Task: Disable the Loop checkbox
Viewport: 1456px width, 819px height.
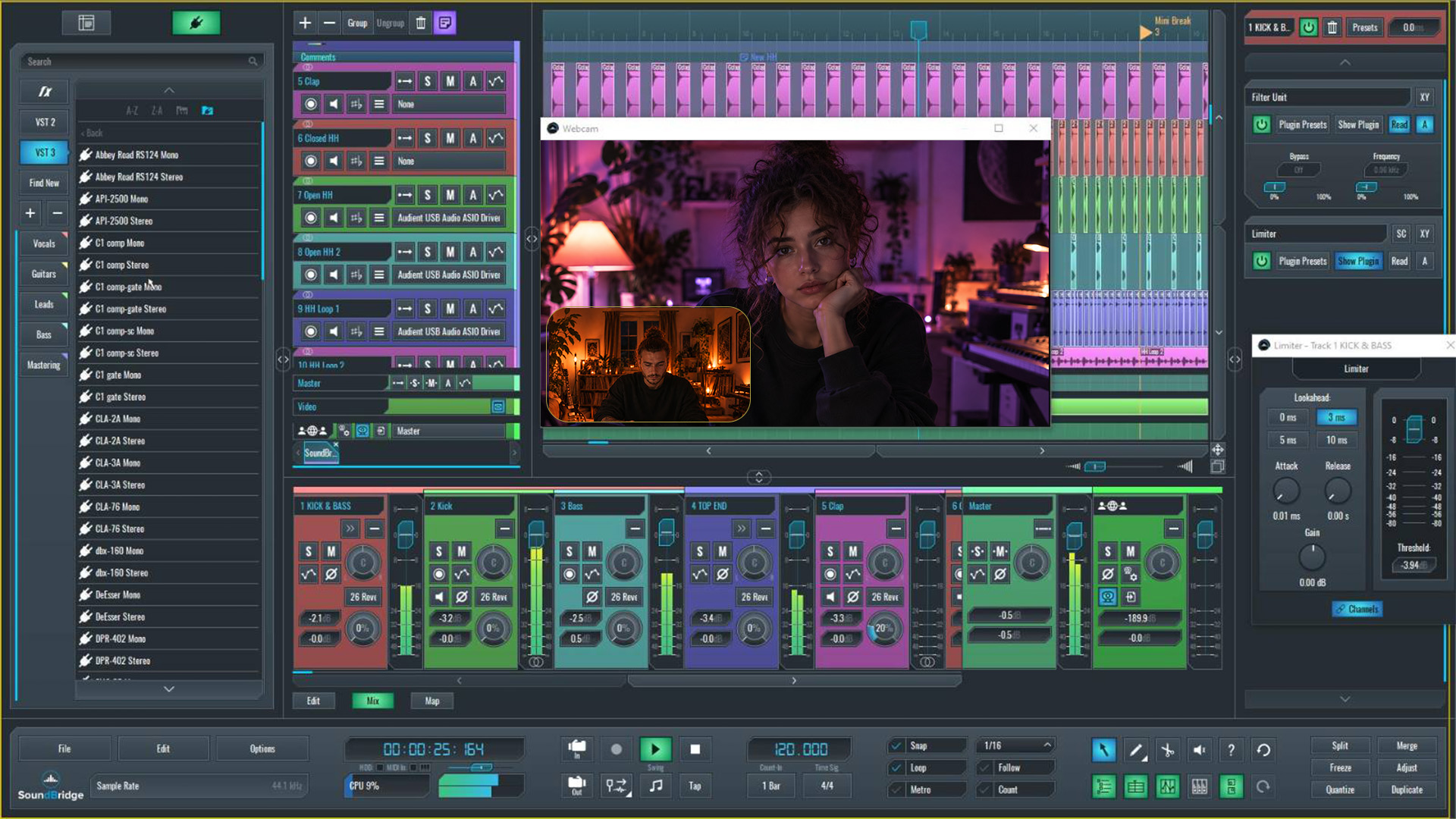Action: (x=896, y=768)
